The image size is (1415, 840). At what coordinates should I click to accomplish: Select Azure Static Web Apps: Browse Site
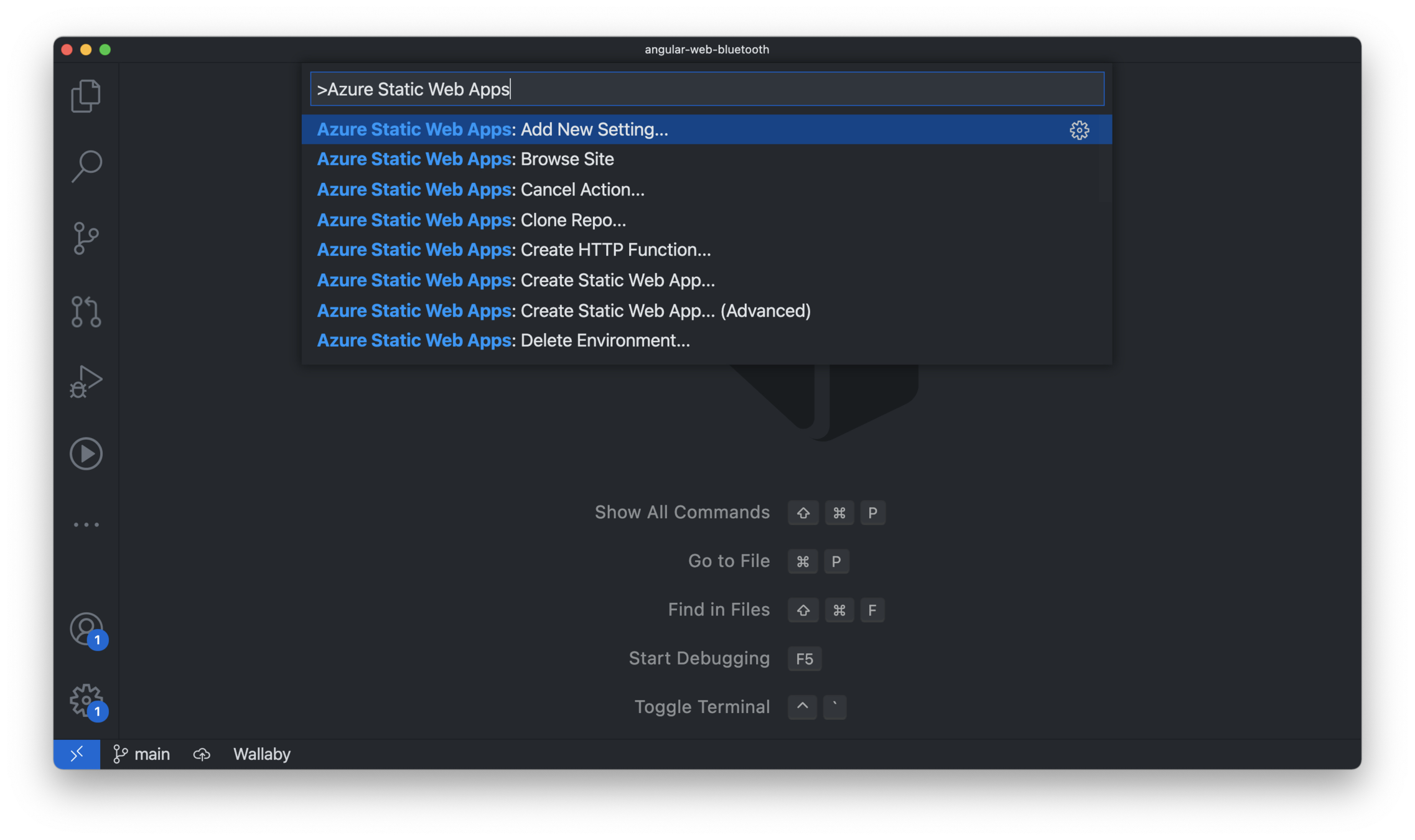(465, 159)
